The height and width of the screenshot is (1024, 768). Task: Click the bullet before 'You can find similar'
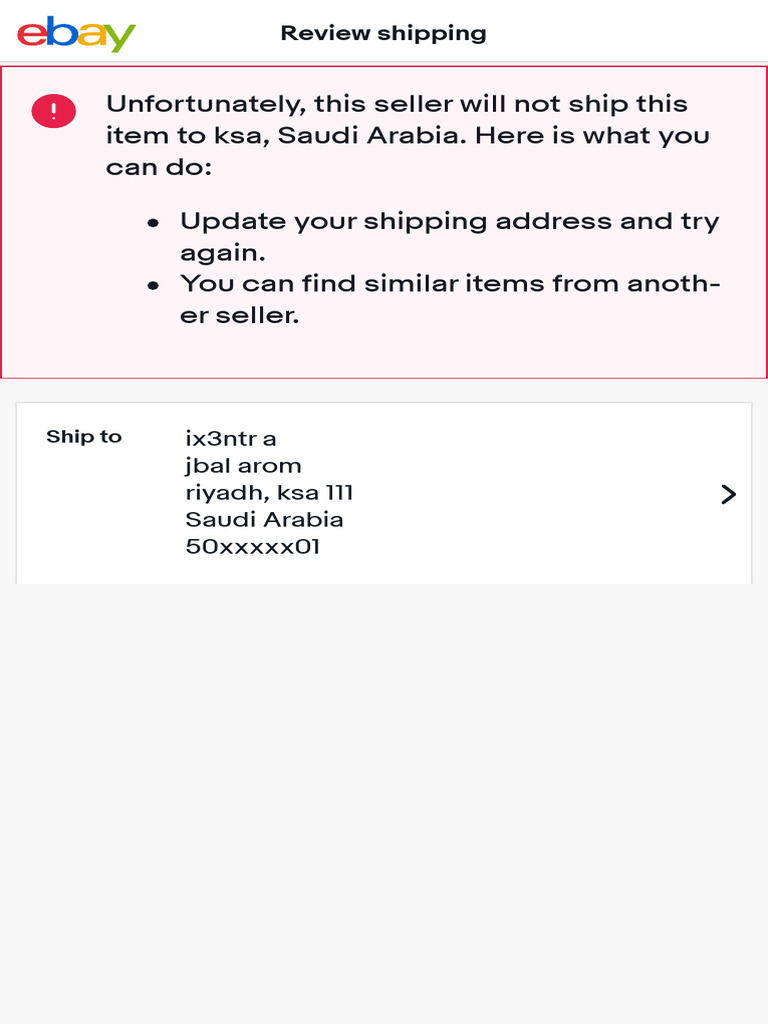(153, 285)
